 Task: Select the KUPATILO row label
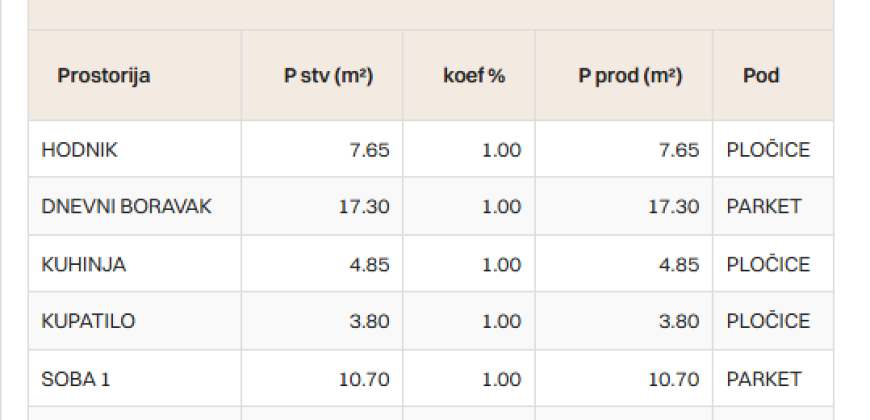click(88, 321)
